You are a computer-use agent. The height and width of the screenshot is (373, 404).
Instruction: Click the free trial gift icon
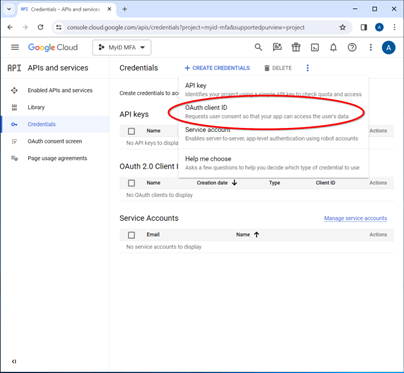296,47
